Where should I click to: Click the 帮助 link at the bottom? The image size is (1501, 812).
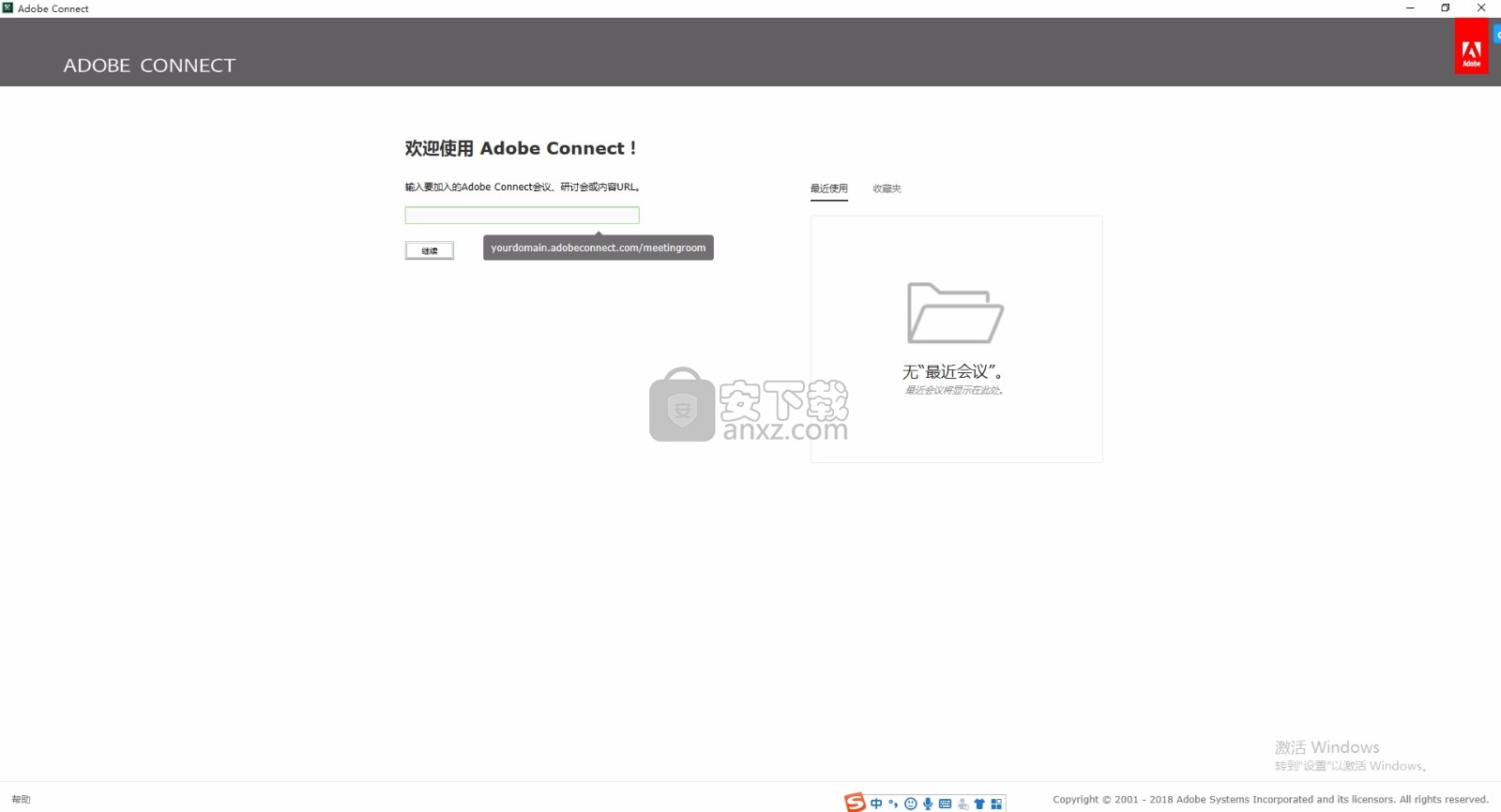(22, 800)
